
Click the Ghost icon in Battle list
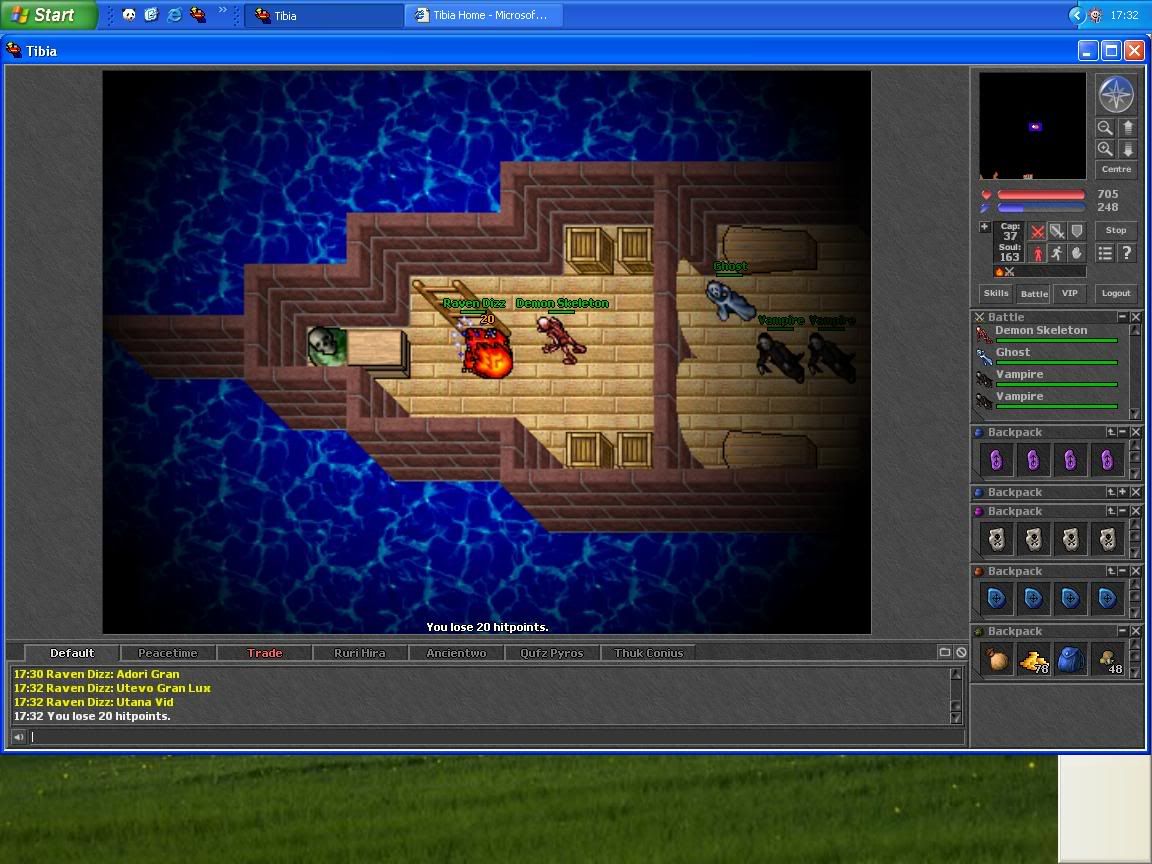[984, 357]
